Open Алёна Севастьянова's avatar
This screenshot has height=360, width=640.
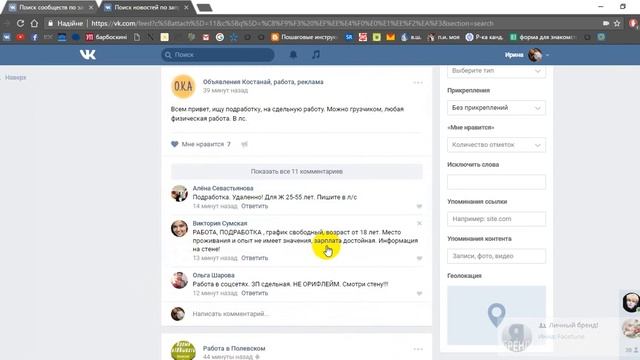pos(179,193)
